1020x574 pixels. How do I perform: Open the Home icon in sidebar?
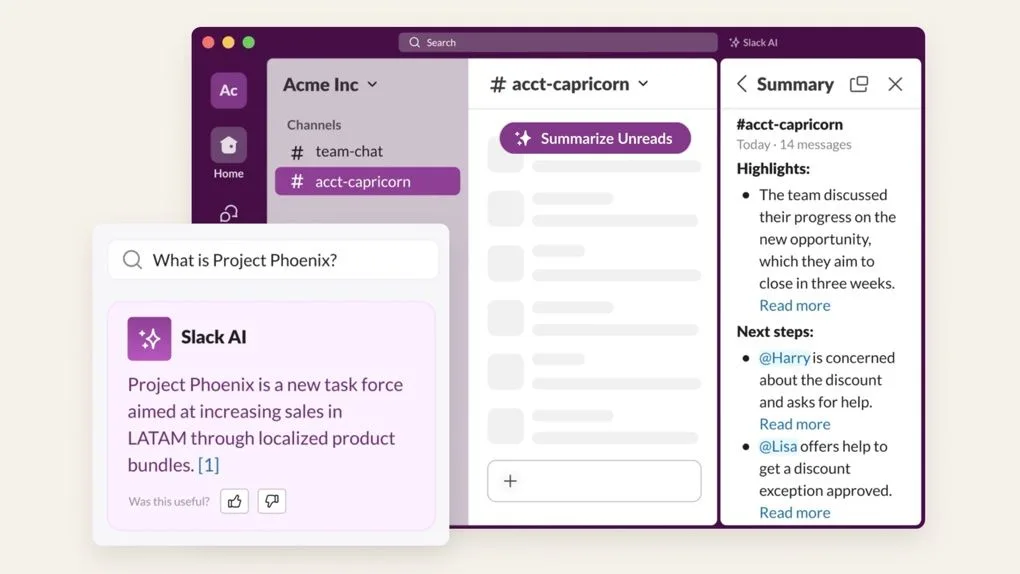pos(228,145)
